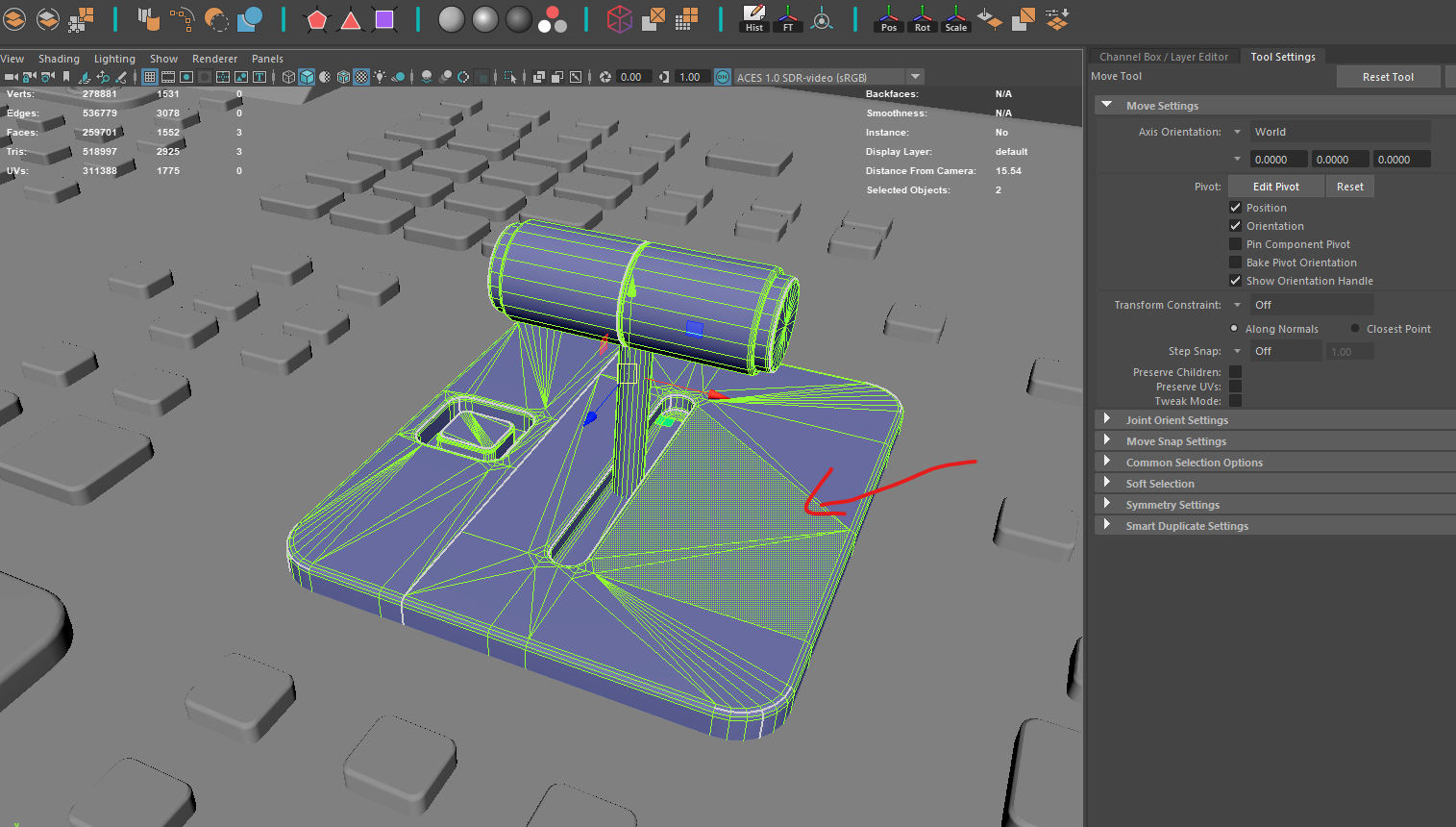Disable Show Orientation Handle checkbox
Image resolution: width=1456 pixels, height=827 pixels.
point(1236,281)
